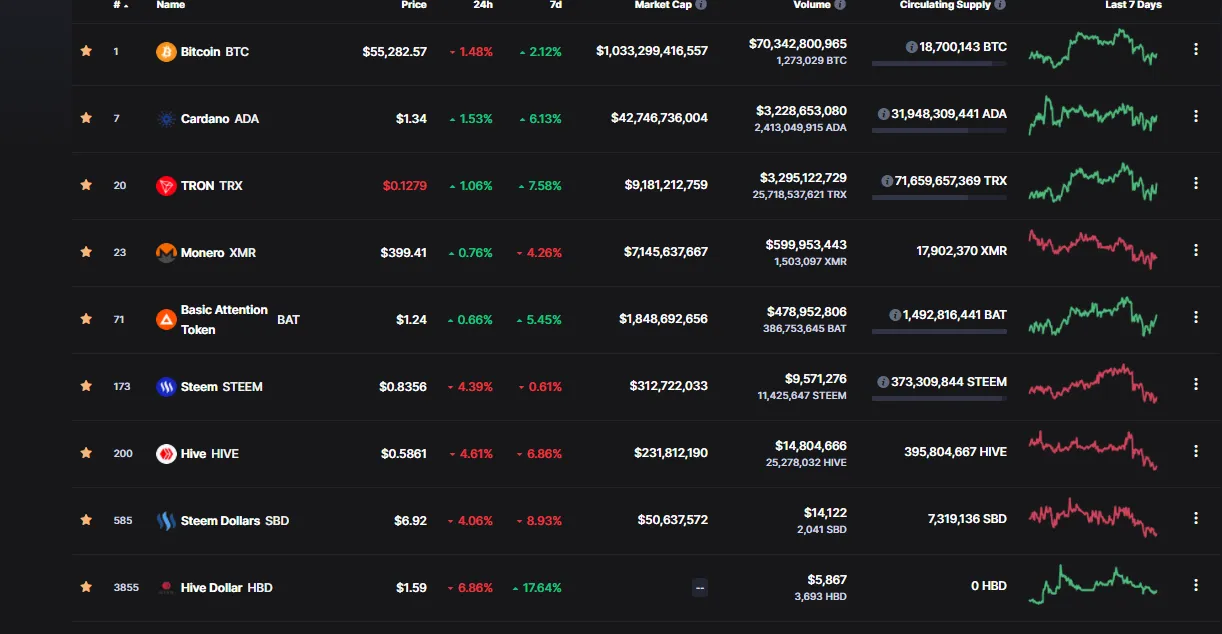Open the Hive row three-dot menu
The width and height of the screenshot is (1222, 634).
tap(1196, 451)
